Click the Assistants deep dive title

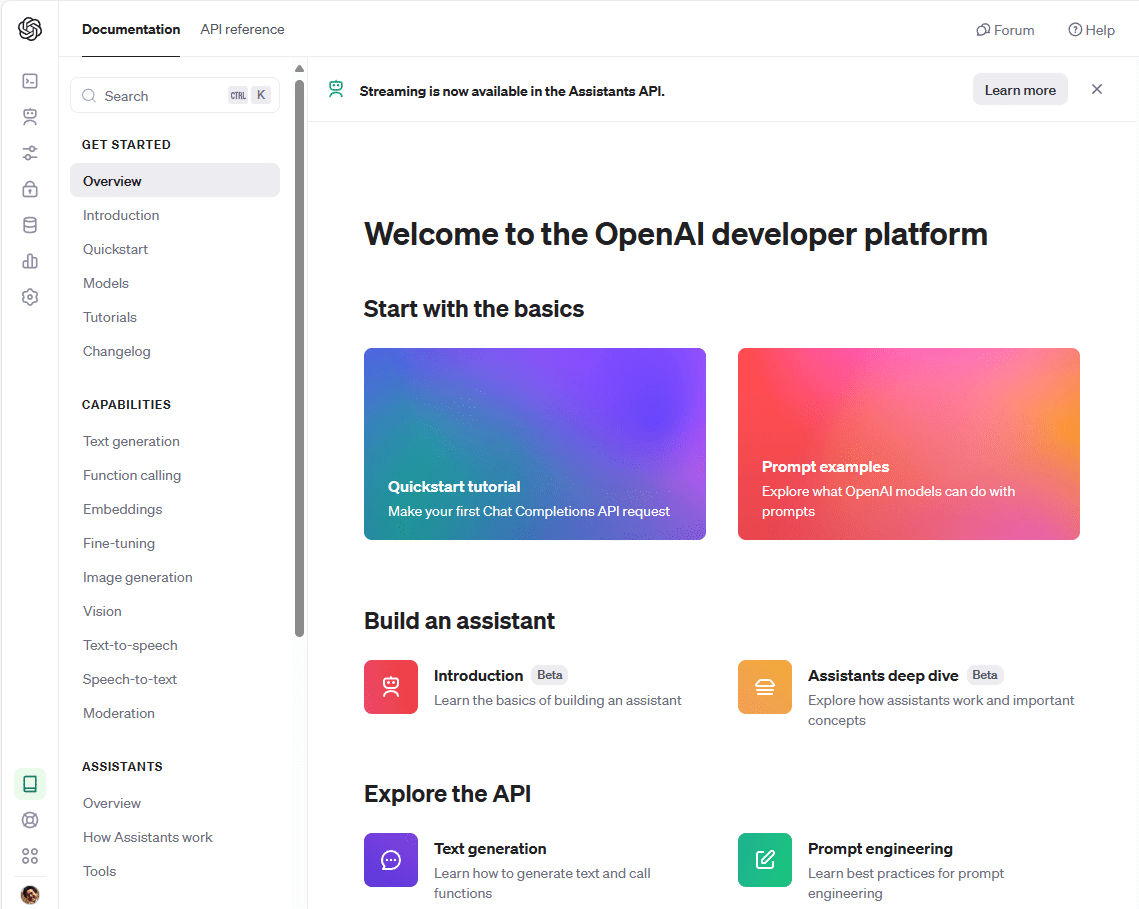(x=883, y=676)
